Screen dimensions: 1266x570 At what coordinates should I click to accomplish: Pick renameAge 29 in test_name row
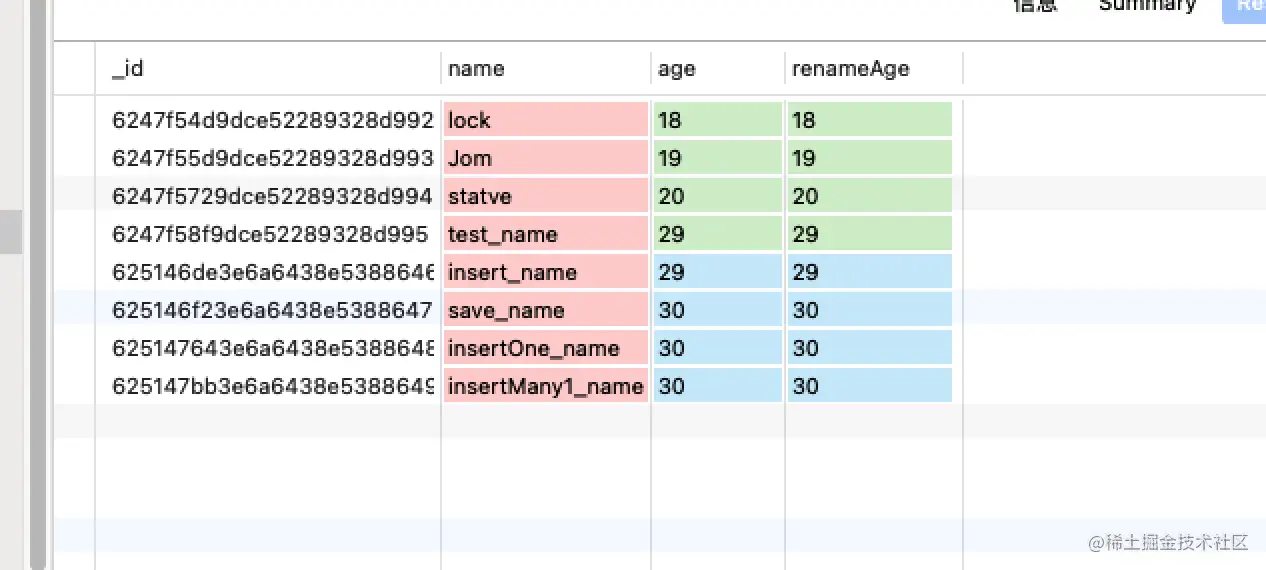click(x=870, y=234)
